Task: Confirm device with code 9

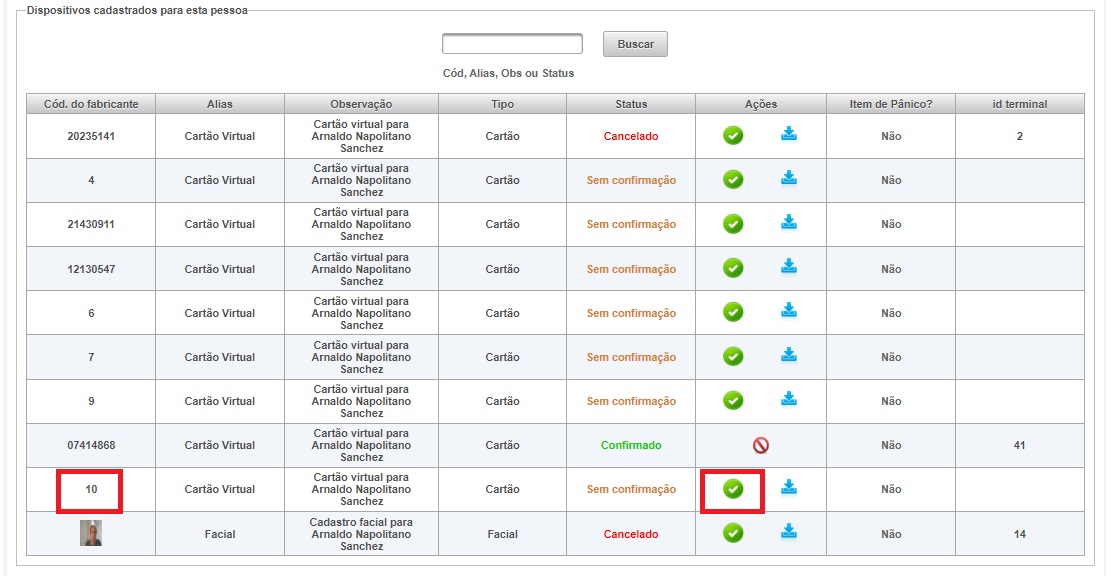Action: pyautogui.click(x=733, y=400)
